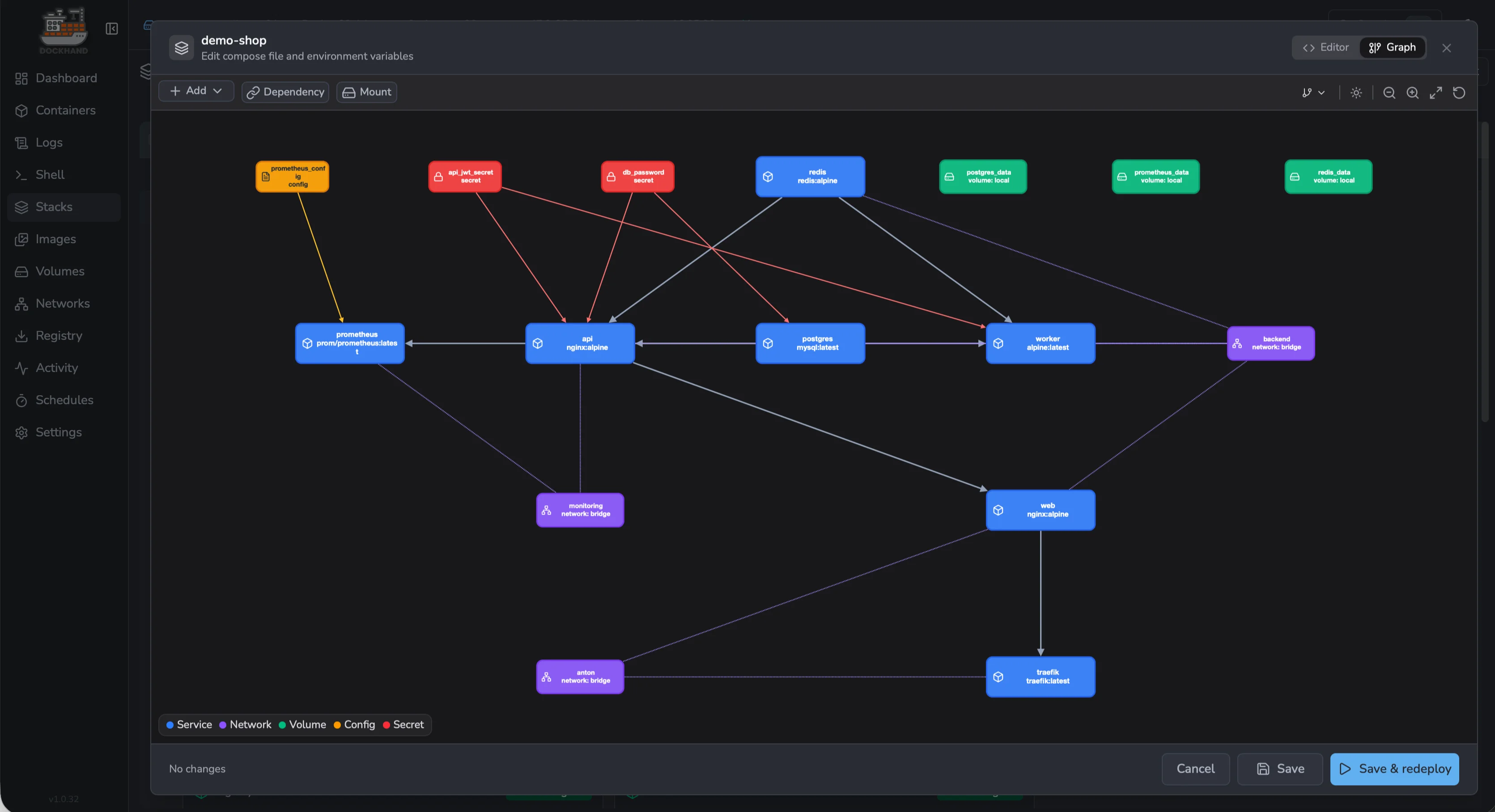1495x812 pixels.
Task: Click Save & redeploy
Action: (1395, 769)
